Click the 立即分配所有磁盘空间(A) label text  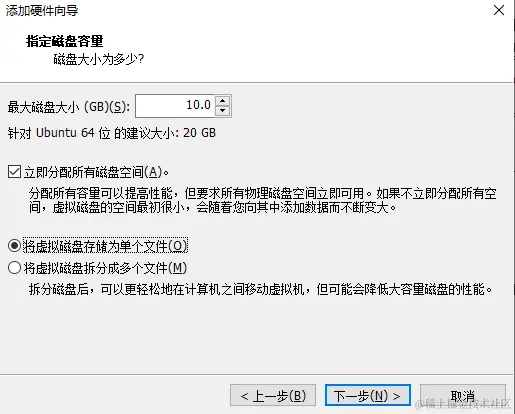click(x=96, y=172)
